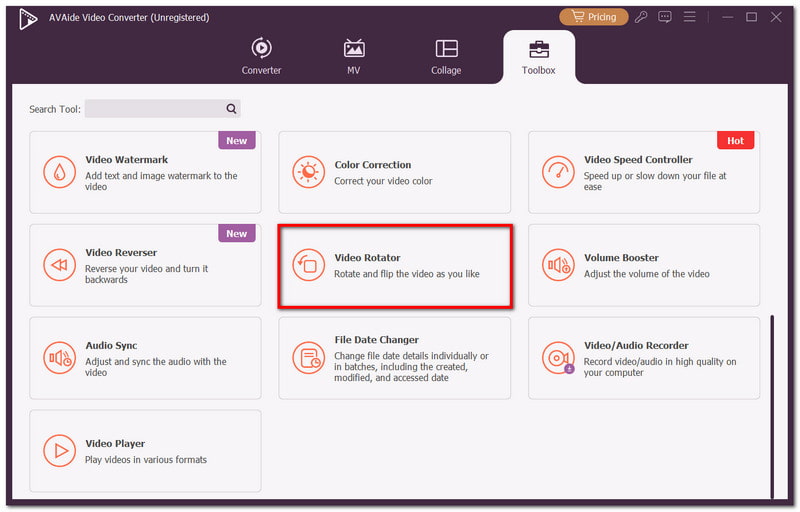The image size is (800, 512).
Task: Open the hamburger menu icon
Action: point(689,17)
